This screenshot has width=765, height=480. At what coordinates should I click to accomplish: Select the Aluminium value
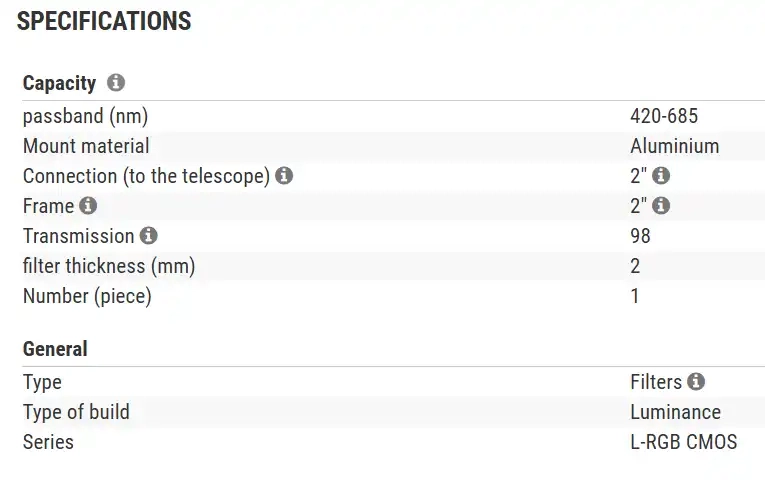[674, 146]
